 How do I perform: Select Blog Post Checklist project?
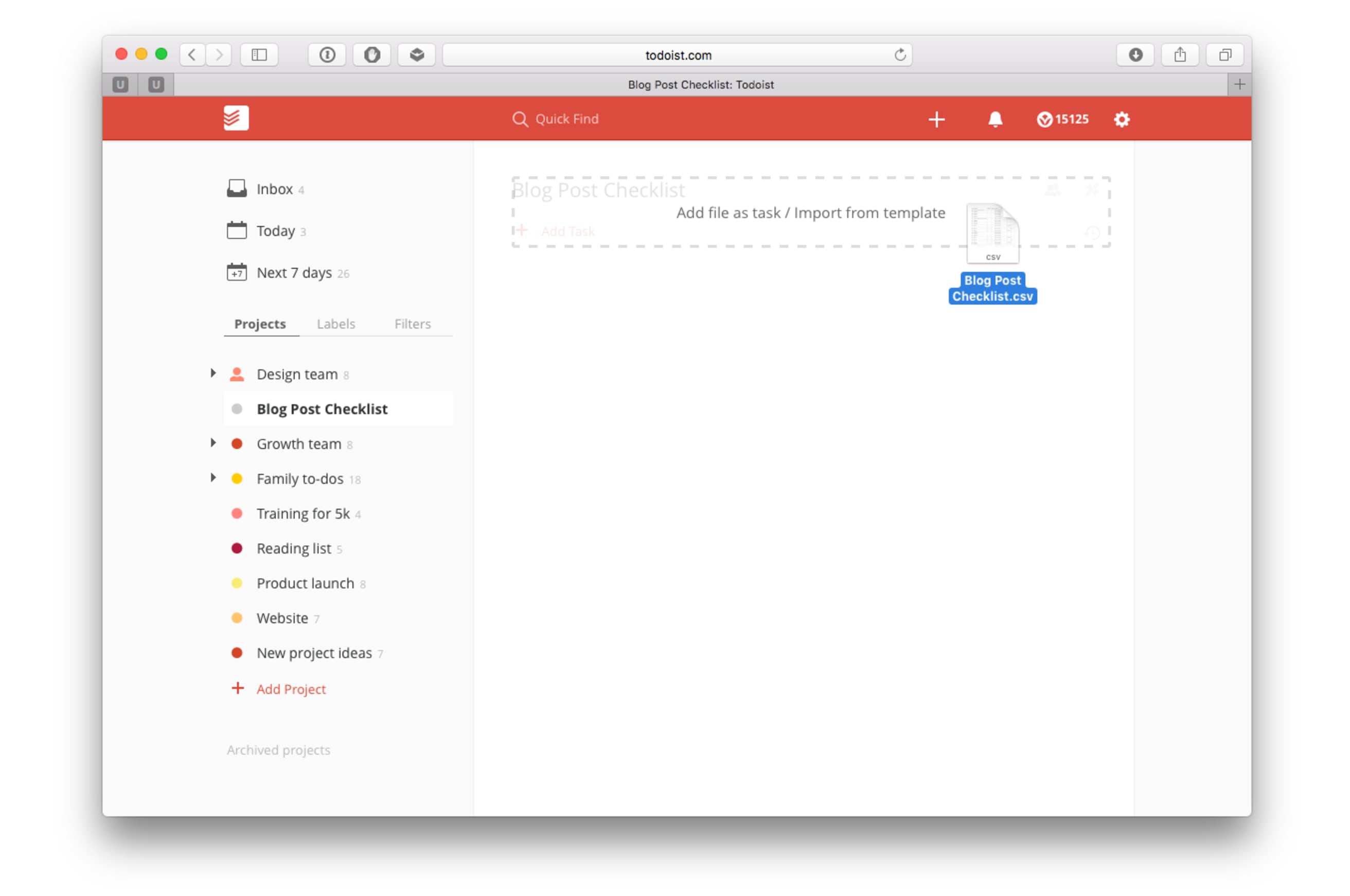coord(321,408)
